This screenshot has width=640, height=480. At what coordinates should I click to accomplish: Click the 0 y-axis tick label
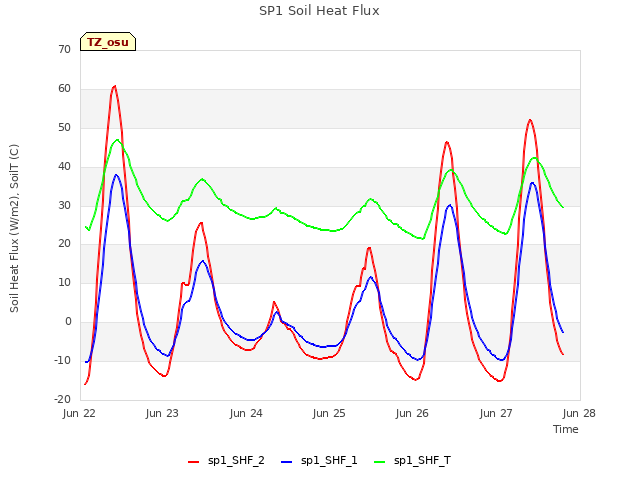[68, 322]
